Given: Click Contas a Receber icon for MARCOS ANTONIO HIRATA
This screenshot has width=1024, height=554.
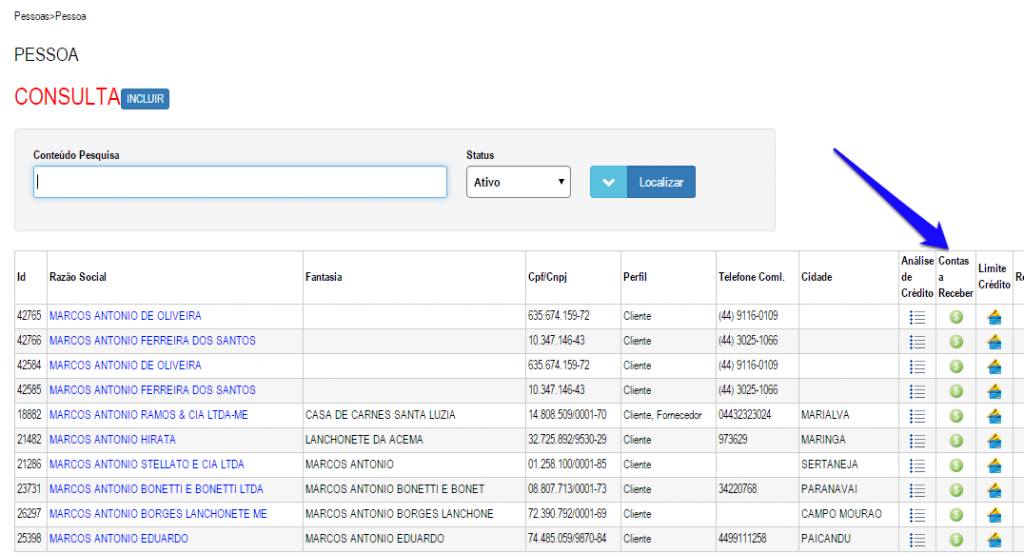Looking at the screenshot, I should (x=956, y=440).
